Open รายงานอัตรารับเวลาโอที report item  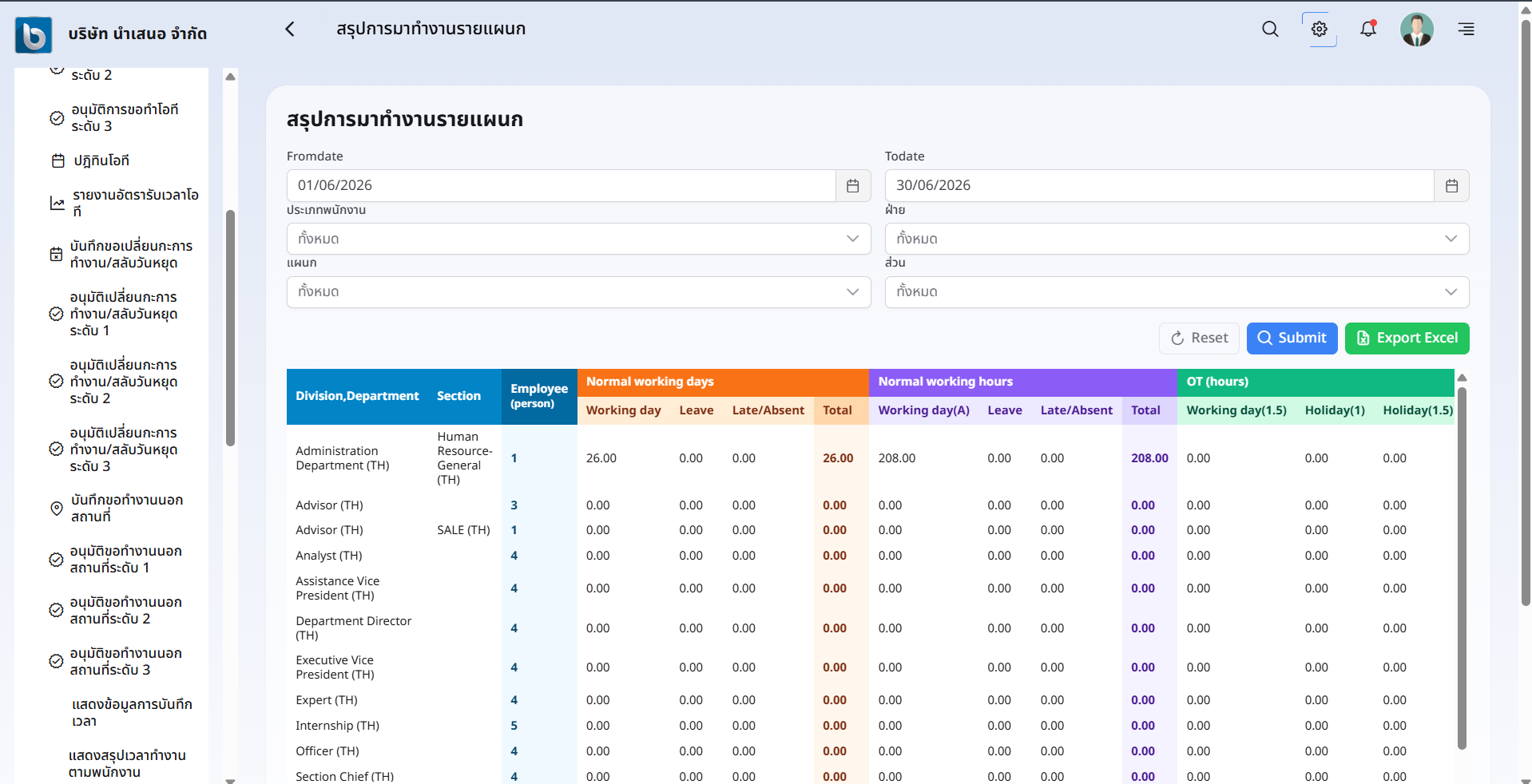(124, 203)
